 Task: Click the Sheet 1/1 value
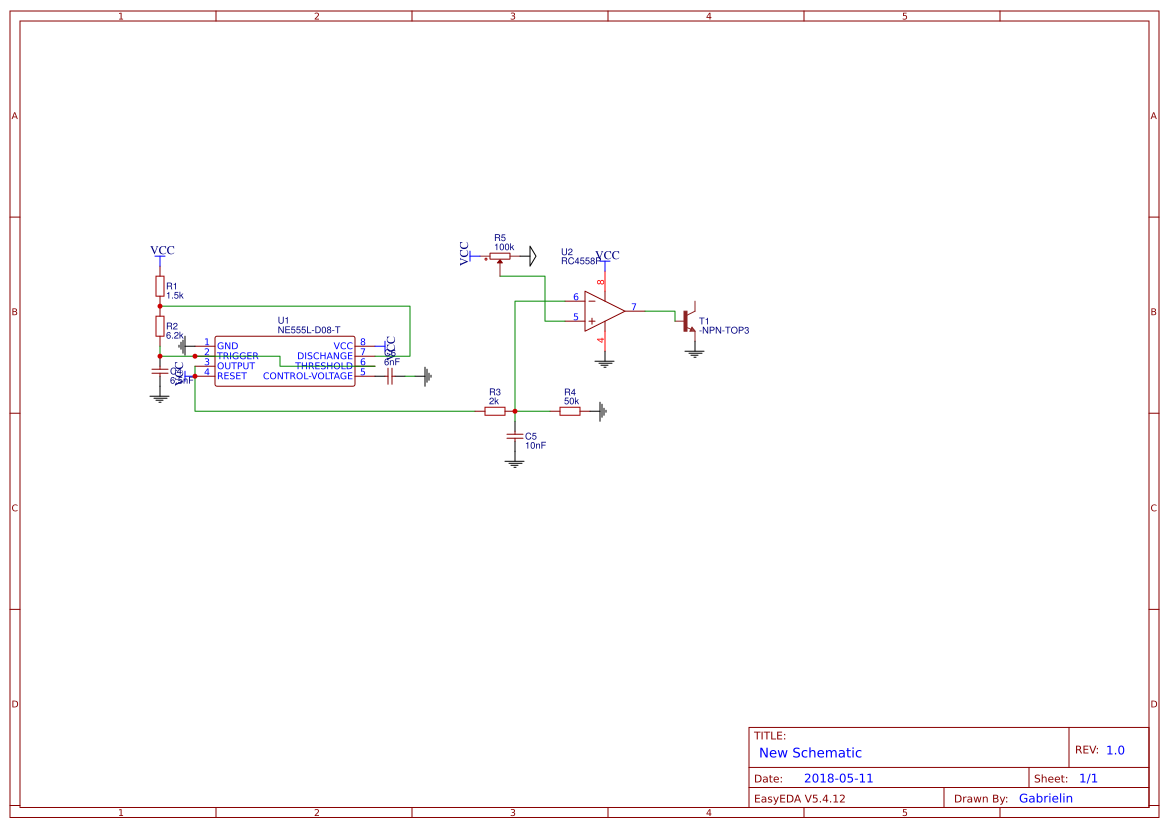pos(1088,779)
